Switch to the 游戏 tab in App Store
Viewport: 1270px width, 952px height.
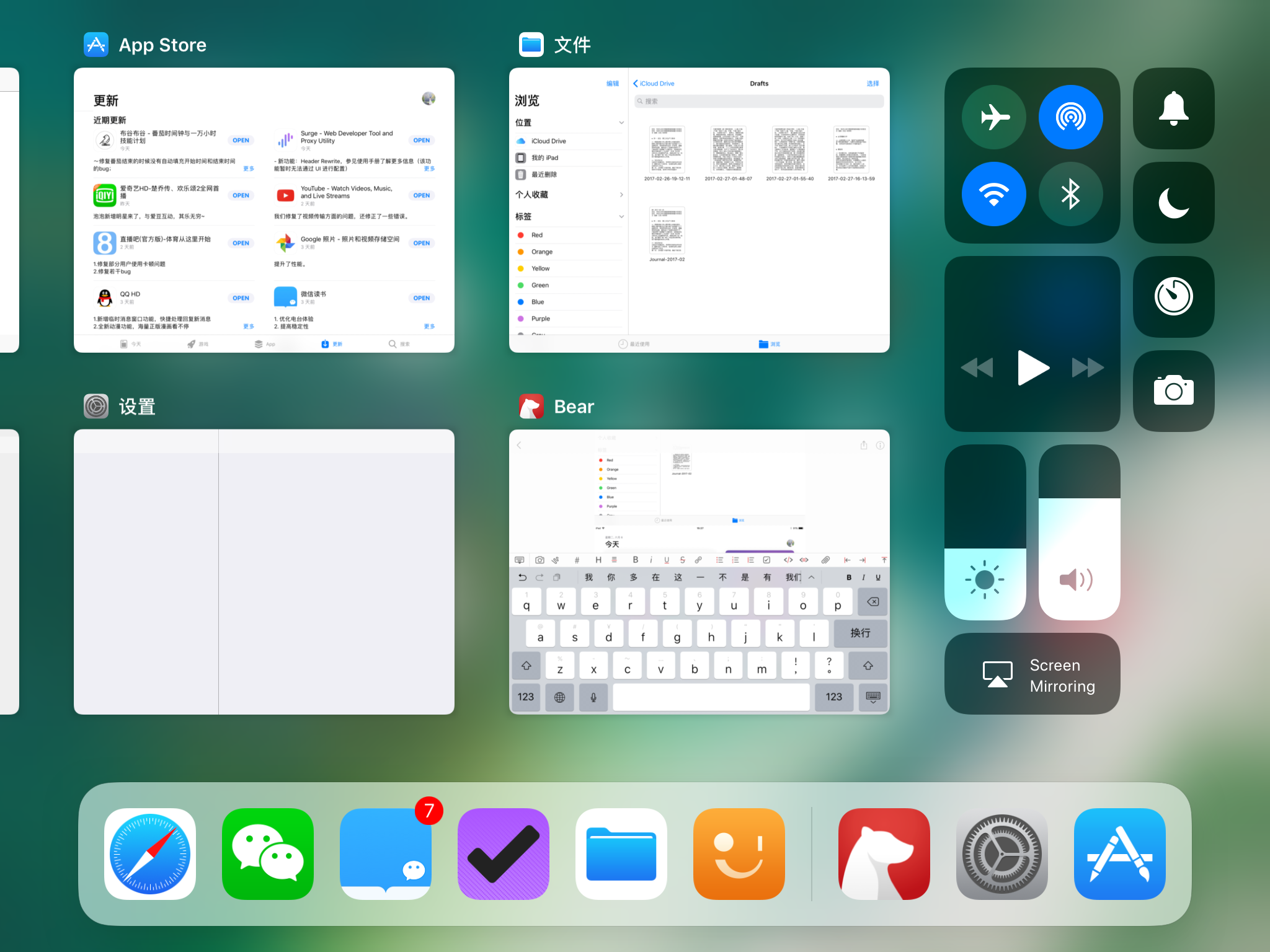[198, 344]
